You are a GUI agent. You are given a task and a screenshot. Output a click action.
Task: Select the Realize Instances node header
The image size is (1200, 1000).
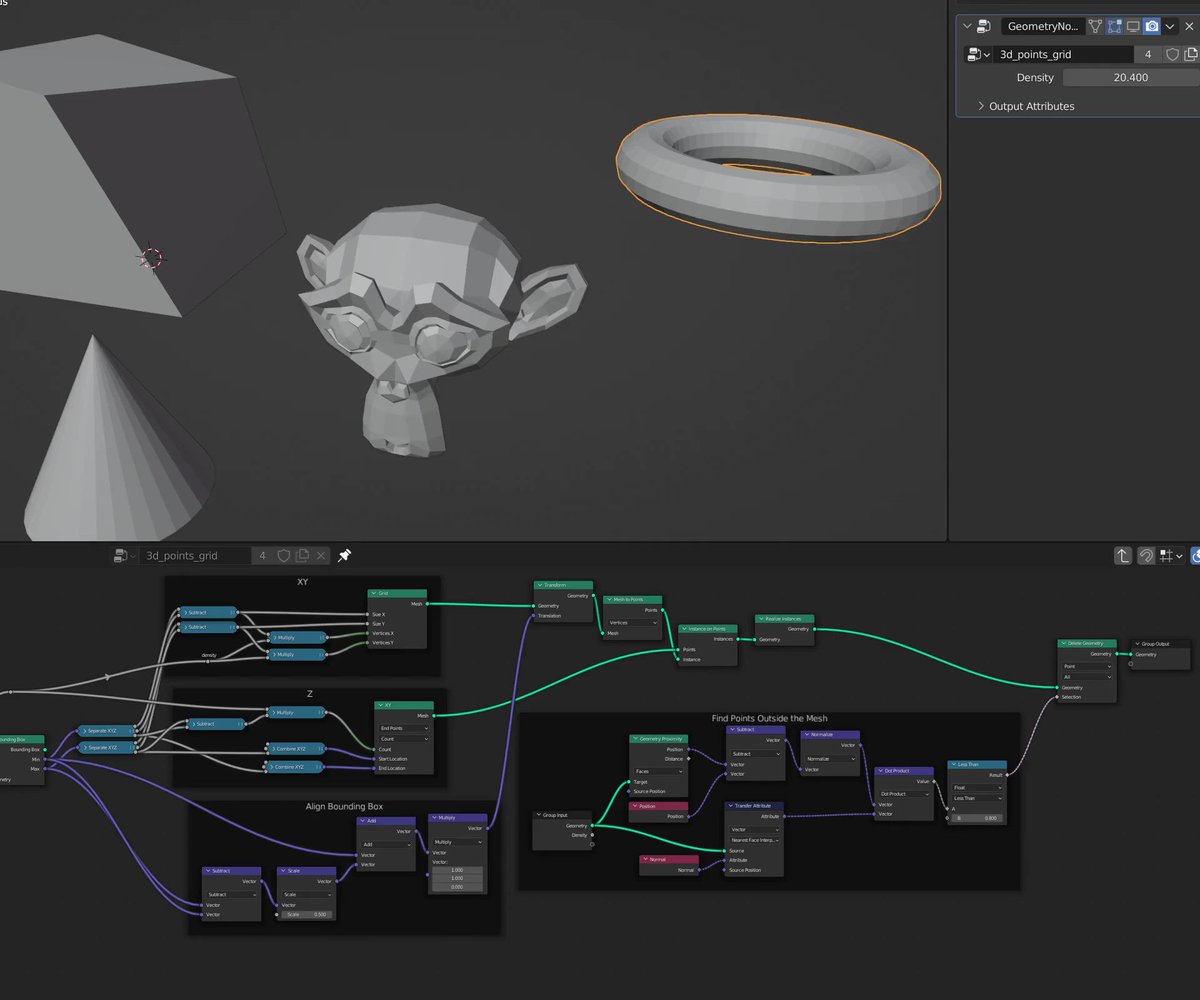point(785,619)
